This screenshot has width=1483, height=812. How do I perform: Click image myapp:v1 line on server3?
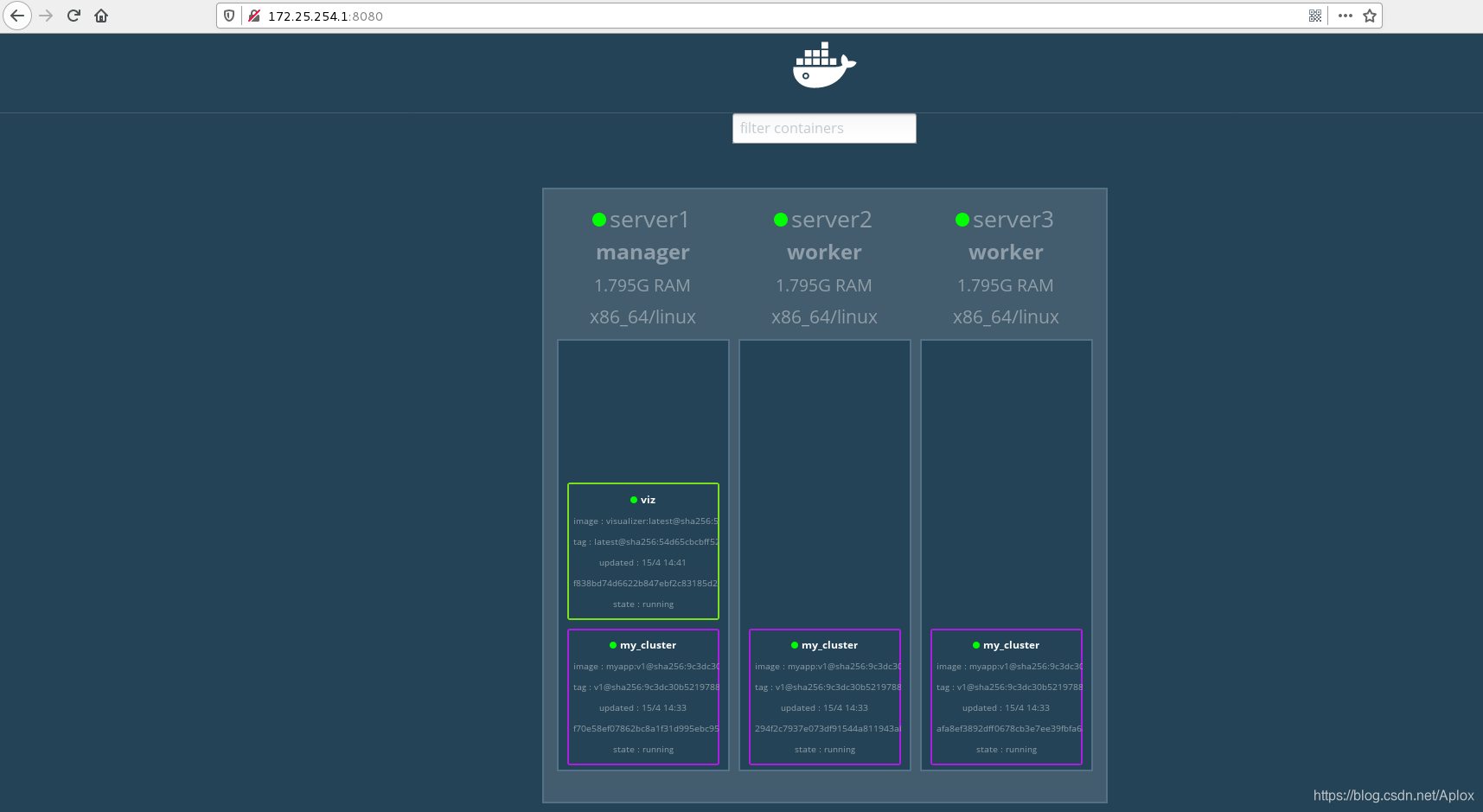(x=1008, y=667)
